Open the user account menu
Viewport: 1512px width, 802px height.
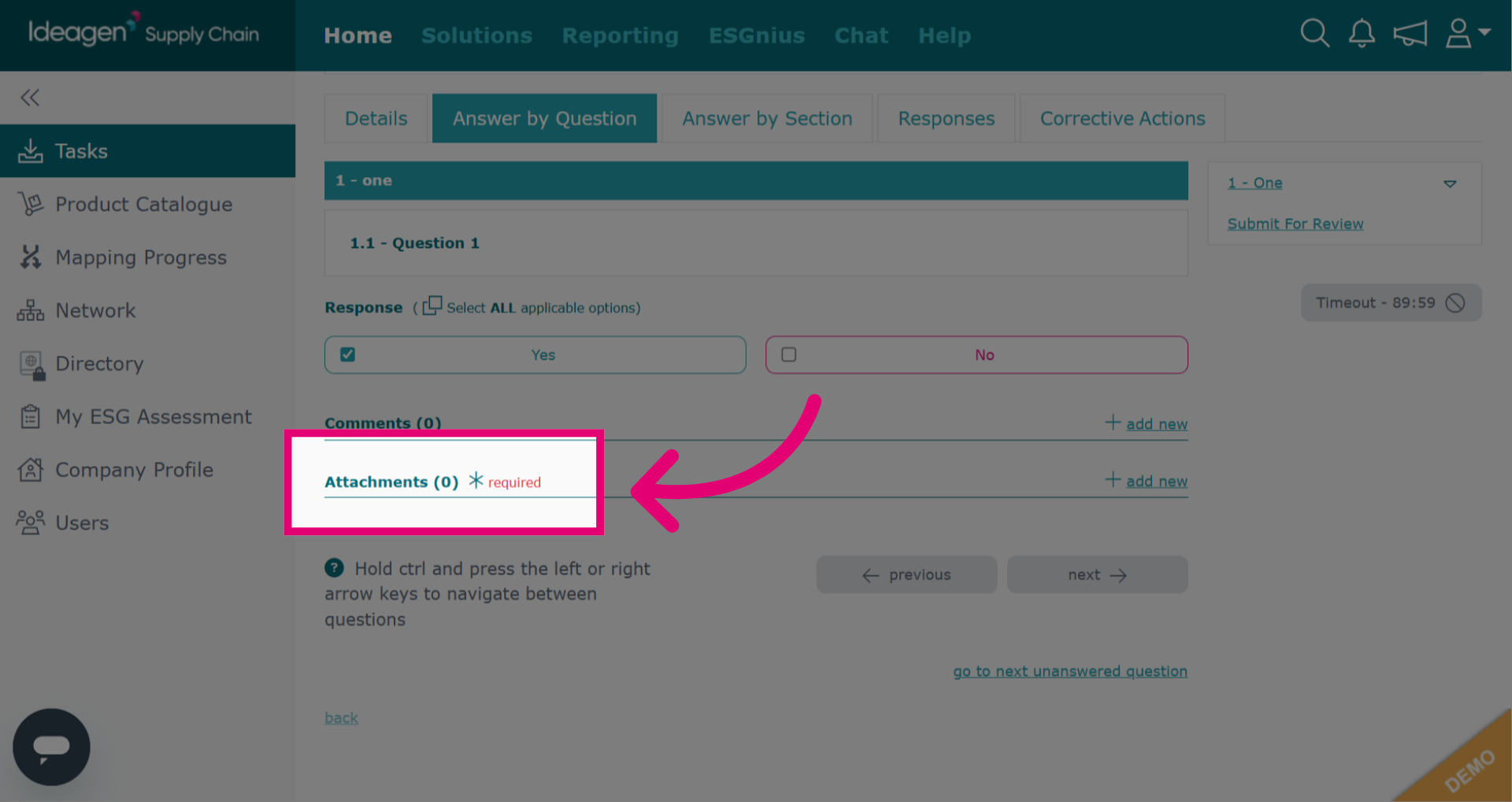[x=1467, y=34]
